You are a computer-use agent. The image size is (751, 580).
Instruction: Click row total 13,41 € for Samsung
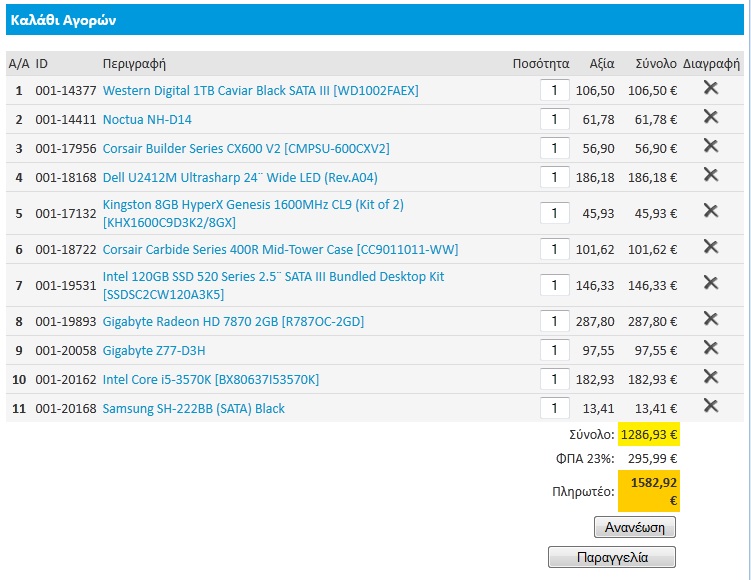click(656, 409)
